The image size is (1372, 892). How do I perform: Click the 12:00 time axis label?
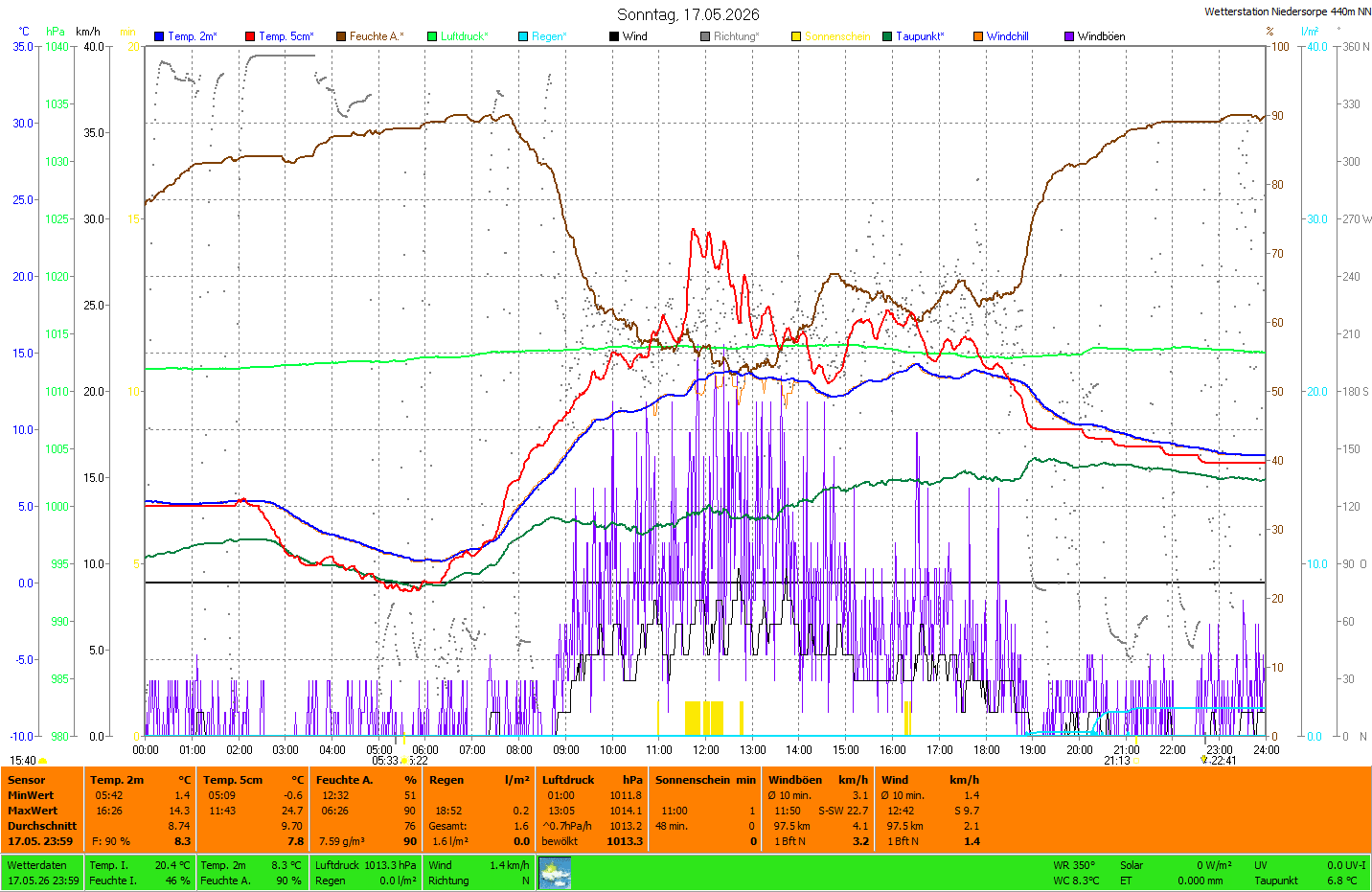click(x=706, y=750)
